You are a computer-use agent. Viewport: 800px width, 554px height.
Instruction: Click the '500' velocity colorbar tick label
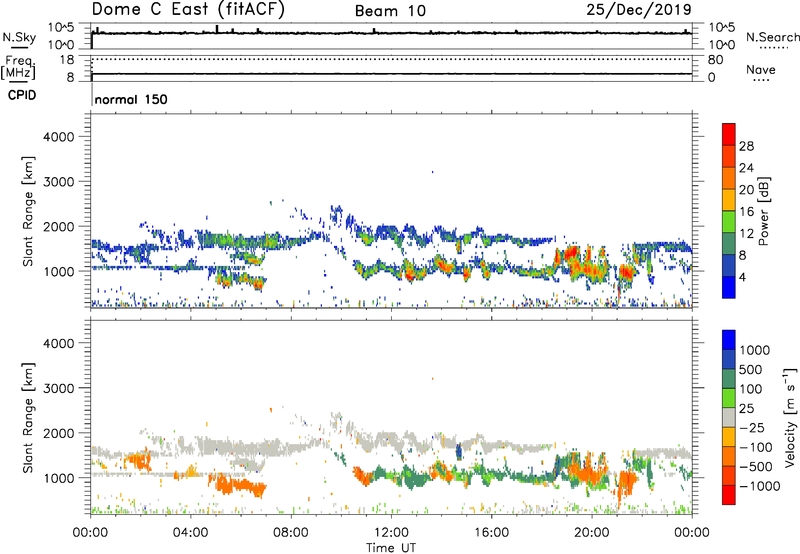point(750,369)
